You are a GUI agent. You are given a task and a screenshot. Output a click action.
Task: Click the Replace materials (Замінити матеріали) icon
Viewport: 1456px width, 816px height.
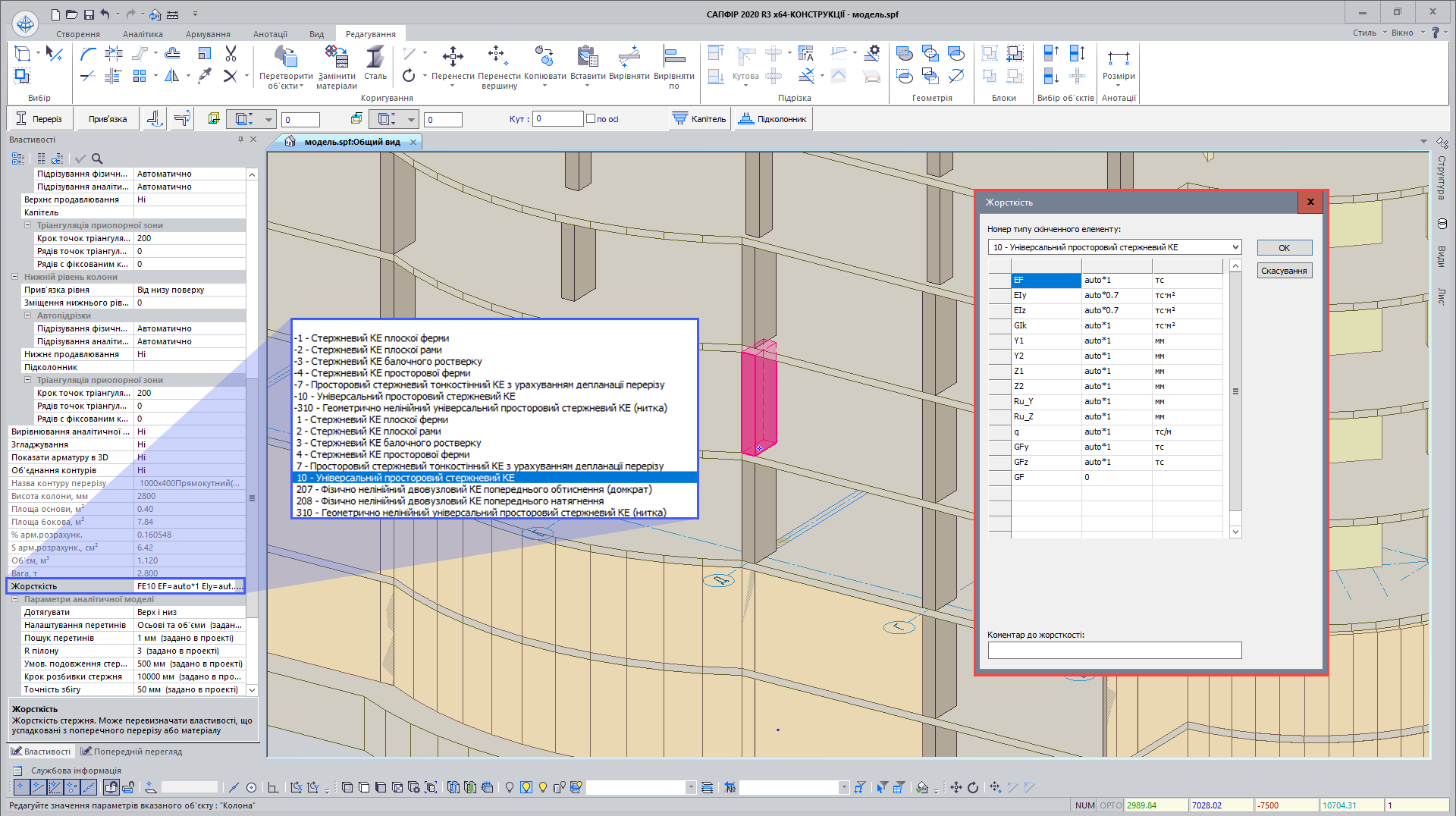tap(336, 58)
